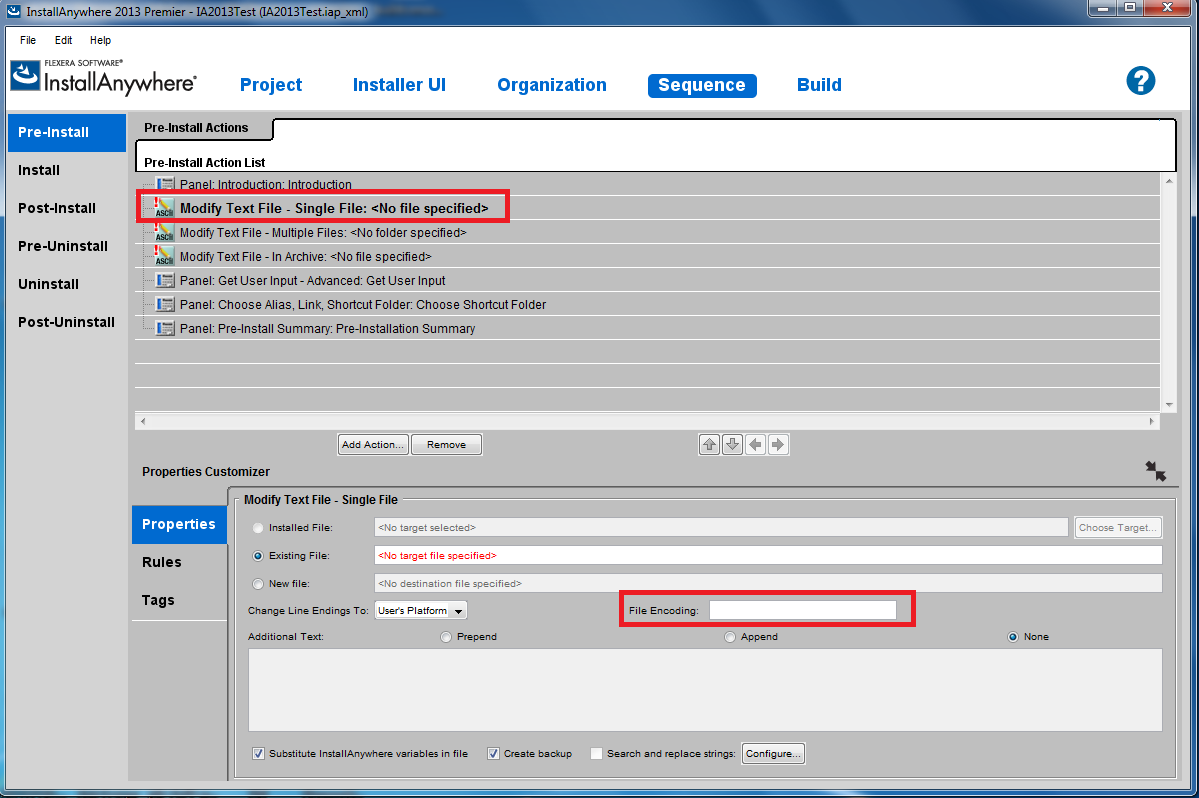Select the Existing File radio button
1199x798 pixels.
(x=258, y=556)
